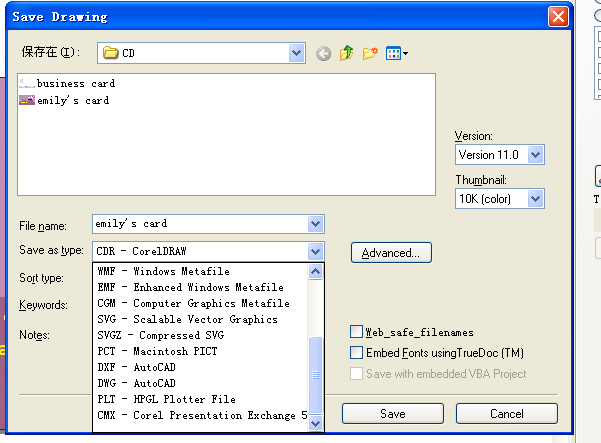
Task: Go back using the grey back arrow icon
Action: click(323, 54)
